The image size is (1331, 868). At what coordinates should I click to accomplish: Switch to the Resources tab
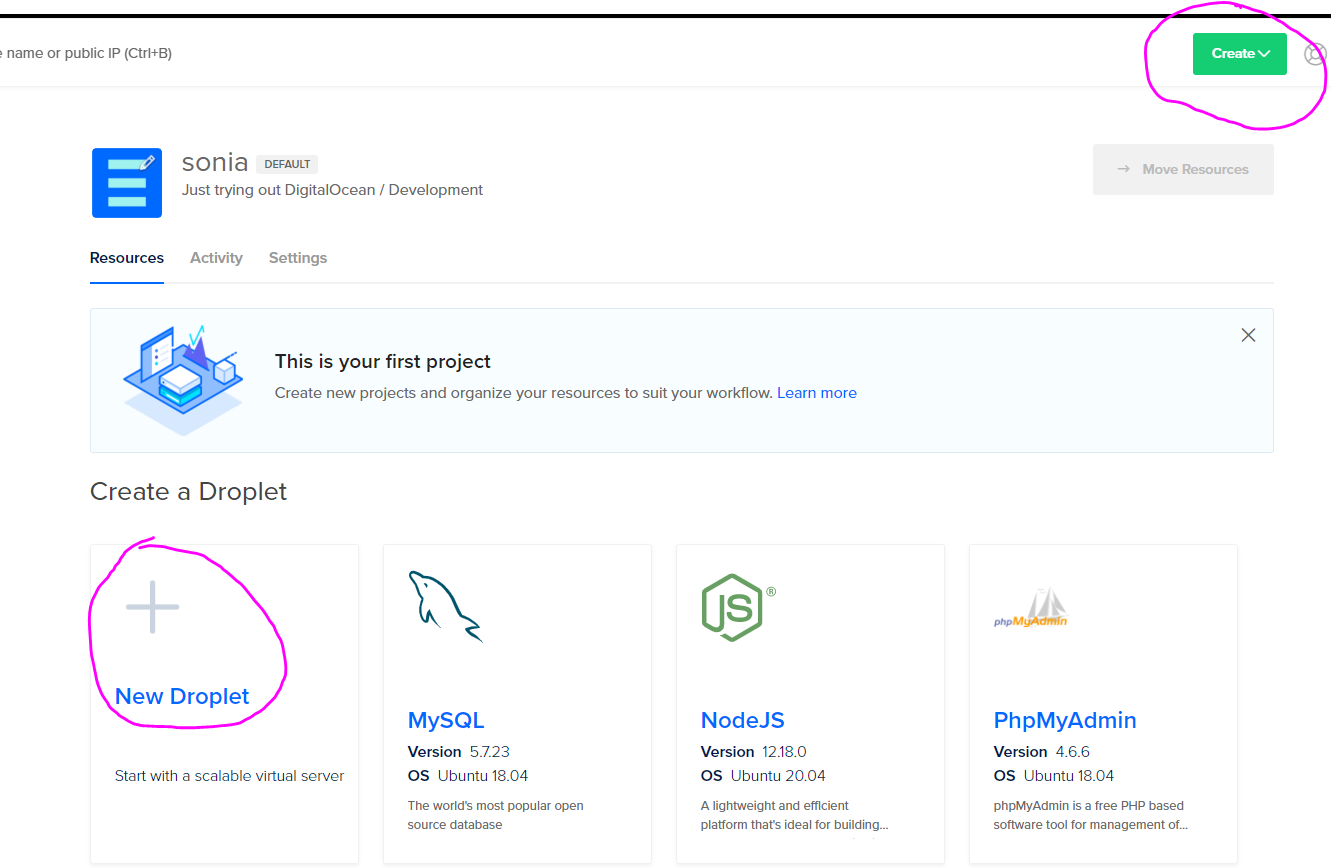pos(127,258)
